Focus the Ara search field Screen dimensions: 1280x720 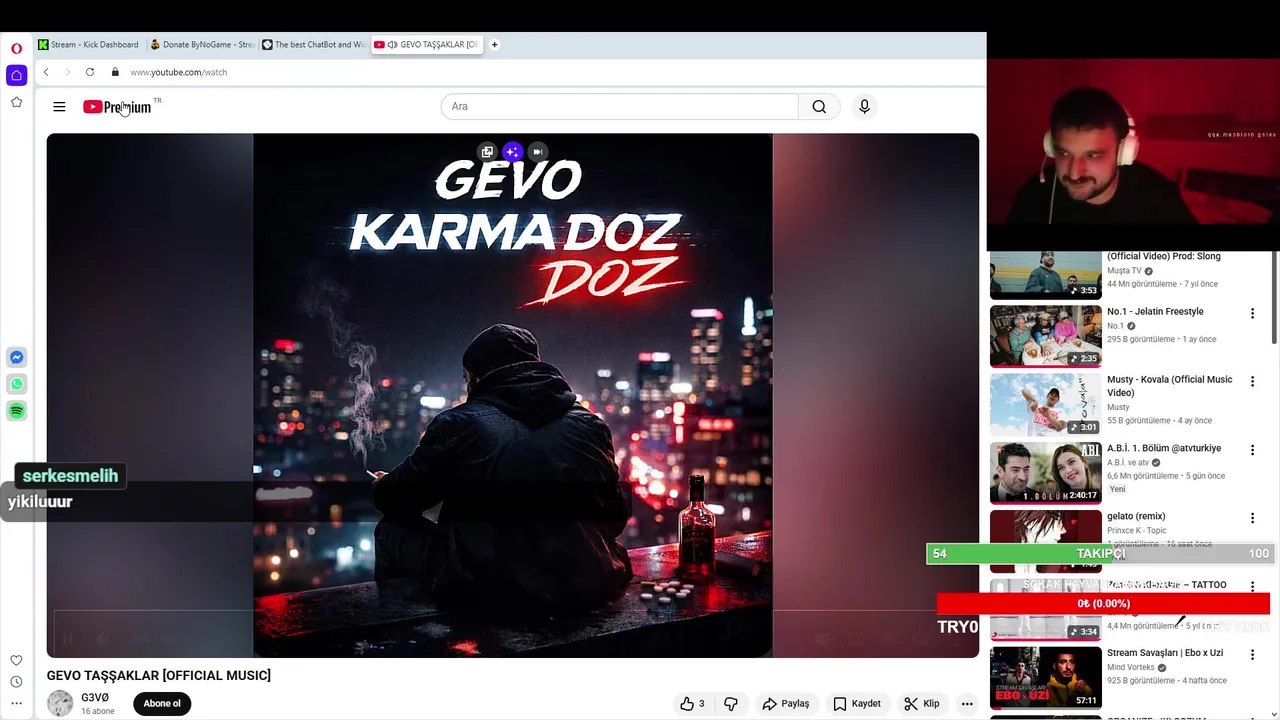point(619,107)
